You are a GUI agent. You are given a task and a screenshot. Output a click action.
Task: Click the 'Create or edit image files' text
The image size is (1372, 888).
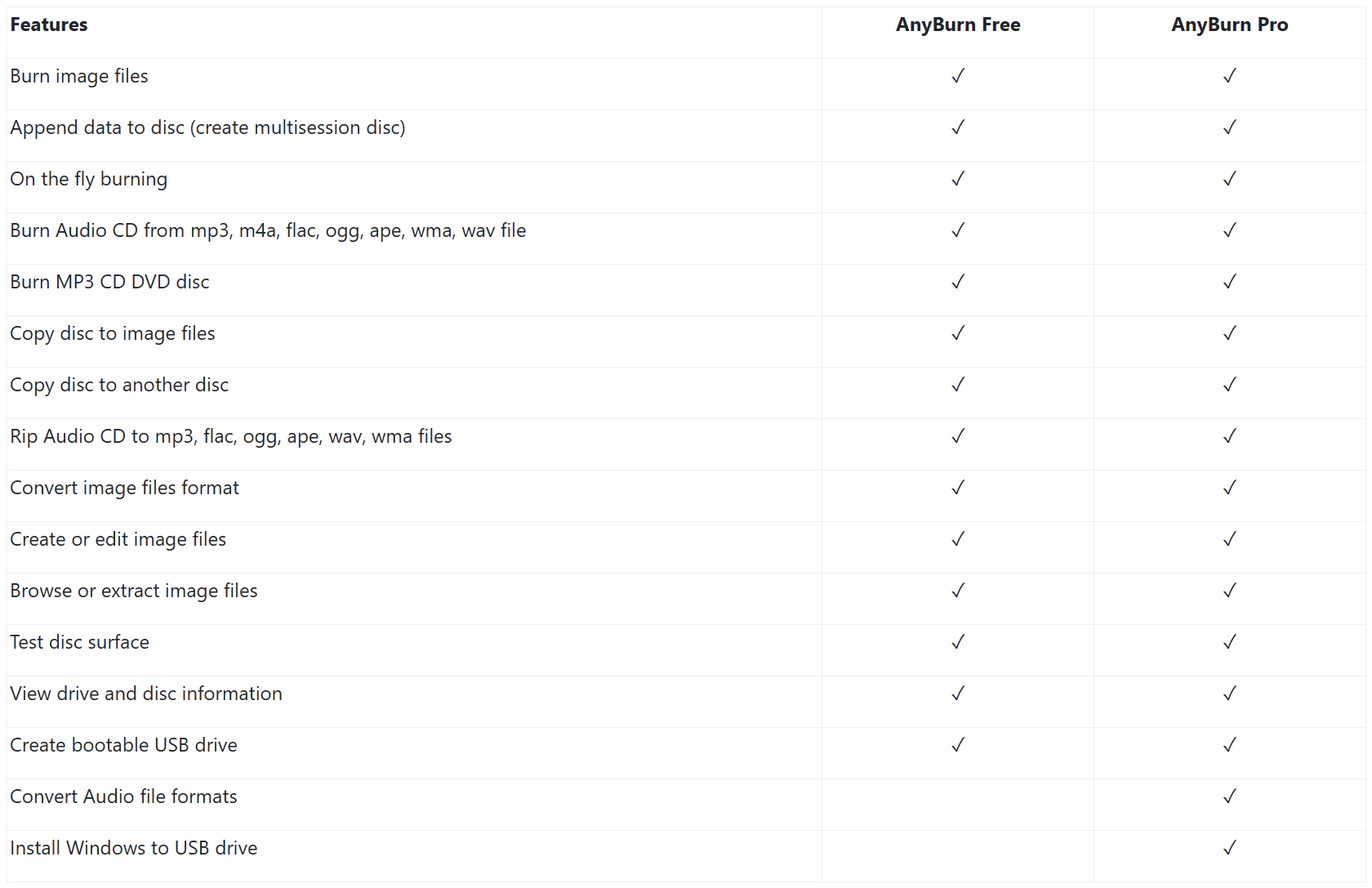click(118, 539)
